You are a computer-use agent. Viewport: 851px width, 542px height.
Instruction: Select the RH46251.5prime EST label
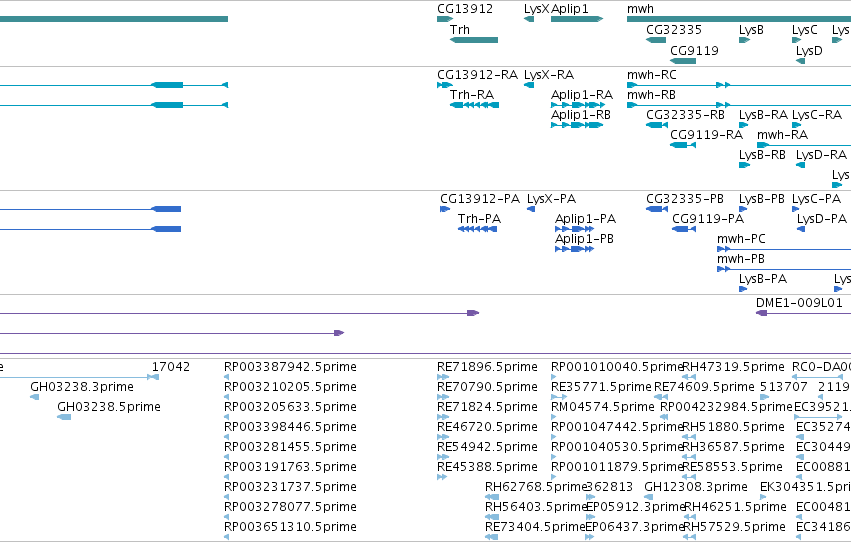735,507
